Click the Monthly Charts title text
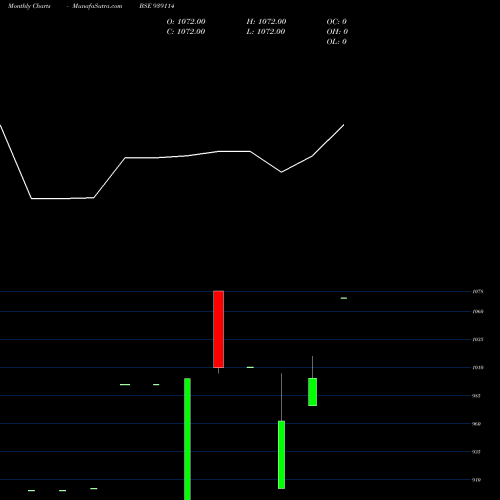Viewport: 500px width, 500px height. (x=29, y=6)
